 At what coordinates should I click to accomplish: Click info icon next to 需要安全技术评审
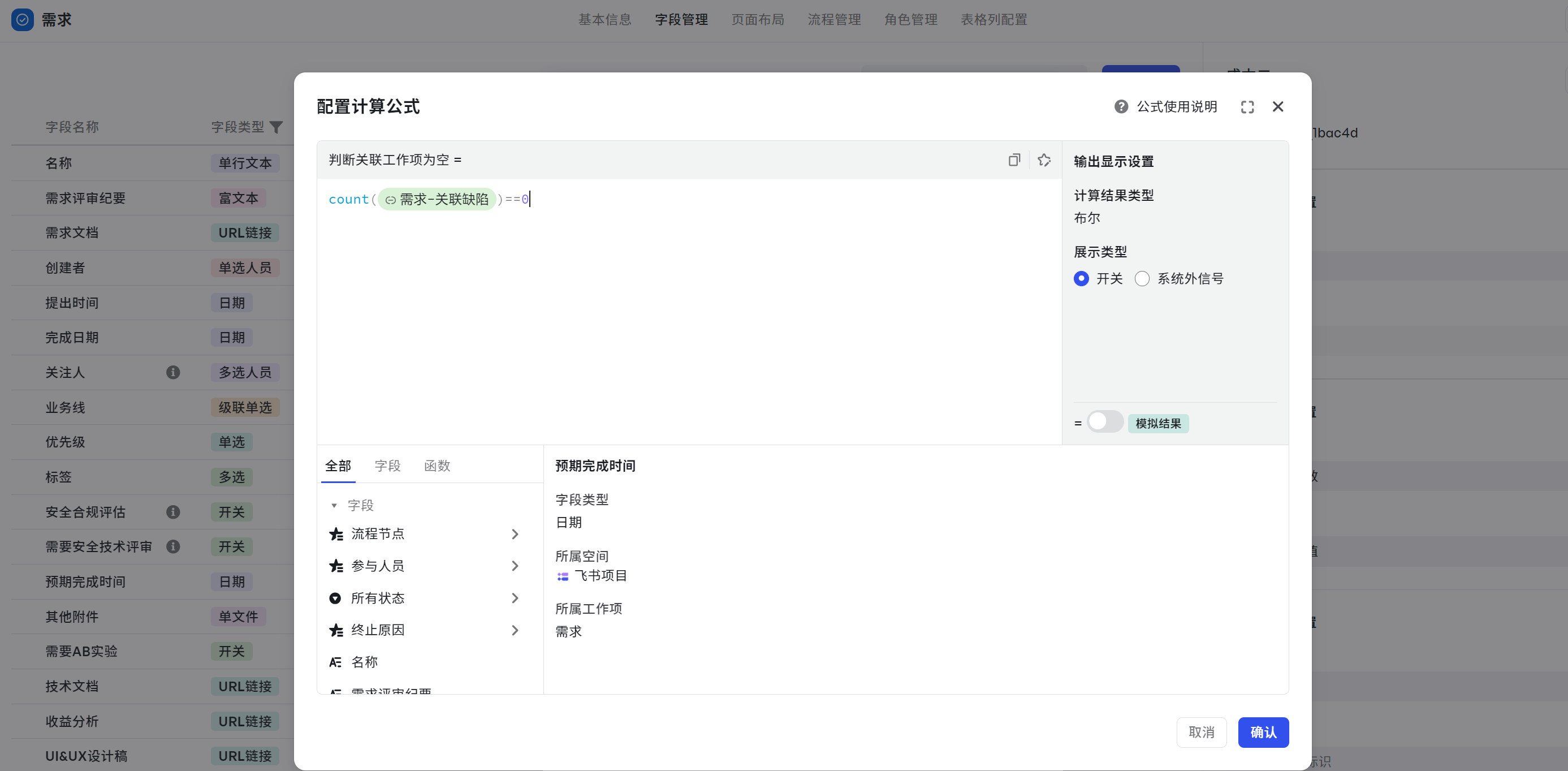click(x=173, y=547)
